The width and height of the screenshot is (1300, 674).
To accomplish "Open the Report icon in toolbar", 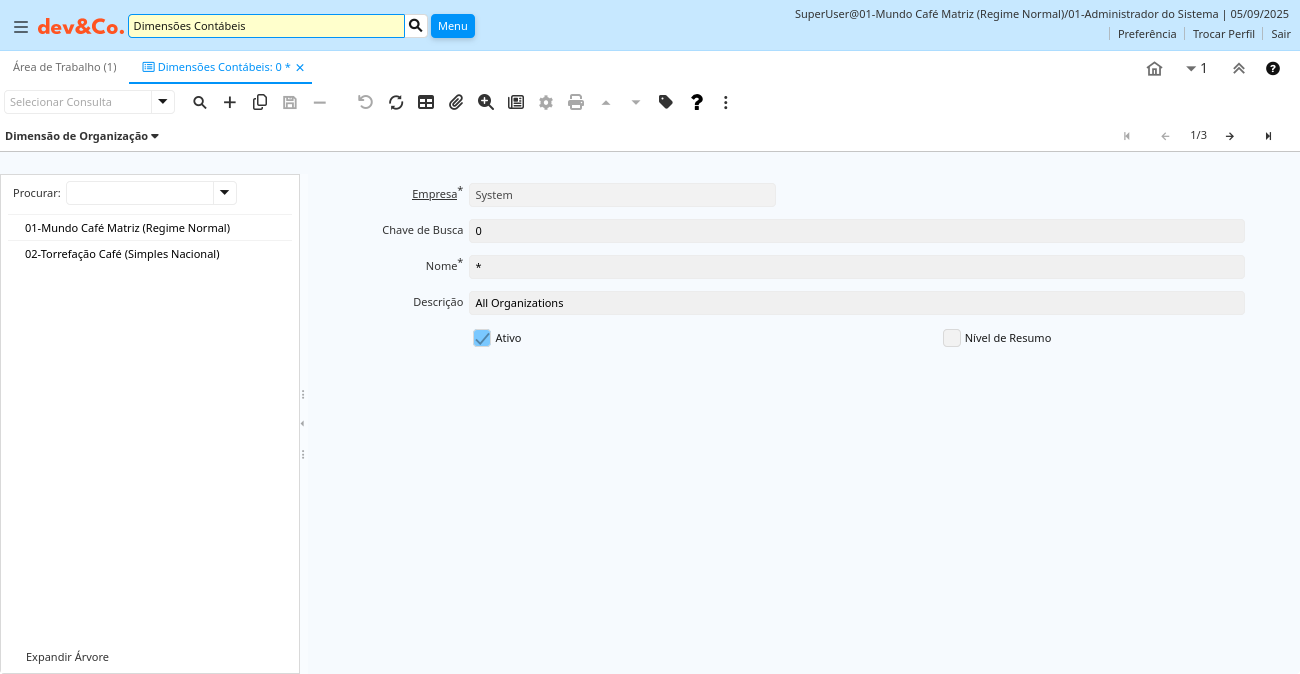I will (516, 102).
